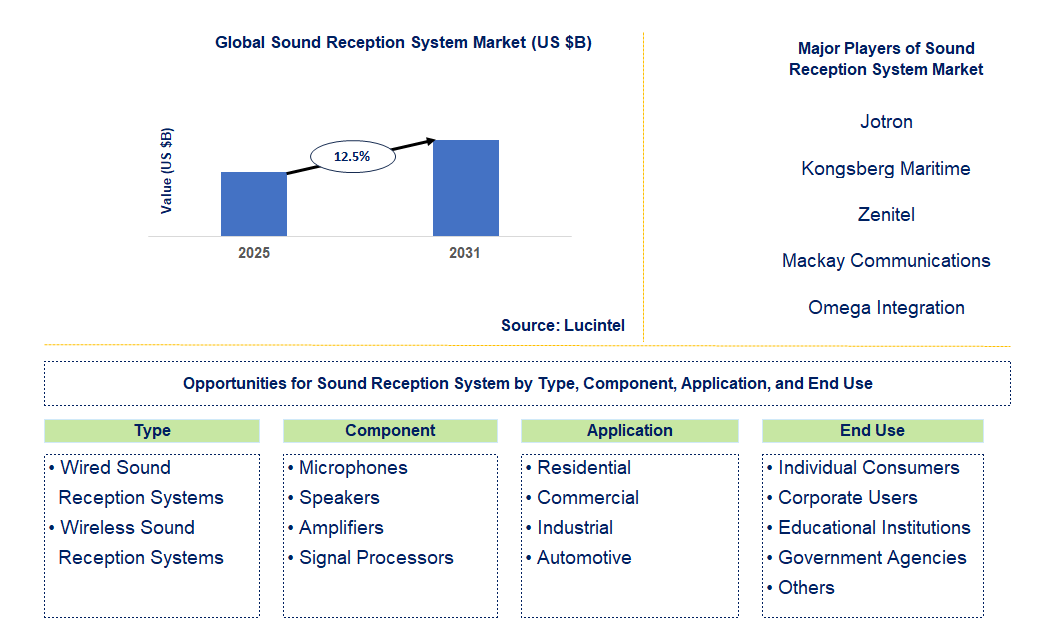Click the 'Value (US $B)' axis title
This screenshot has width=1037, height=630.
click(166, 171)
